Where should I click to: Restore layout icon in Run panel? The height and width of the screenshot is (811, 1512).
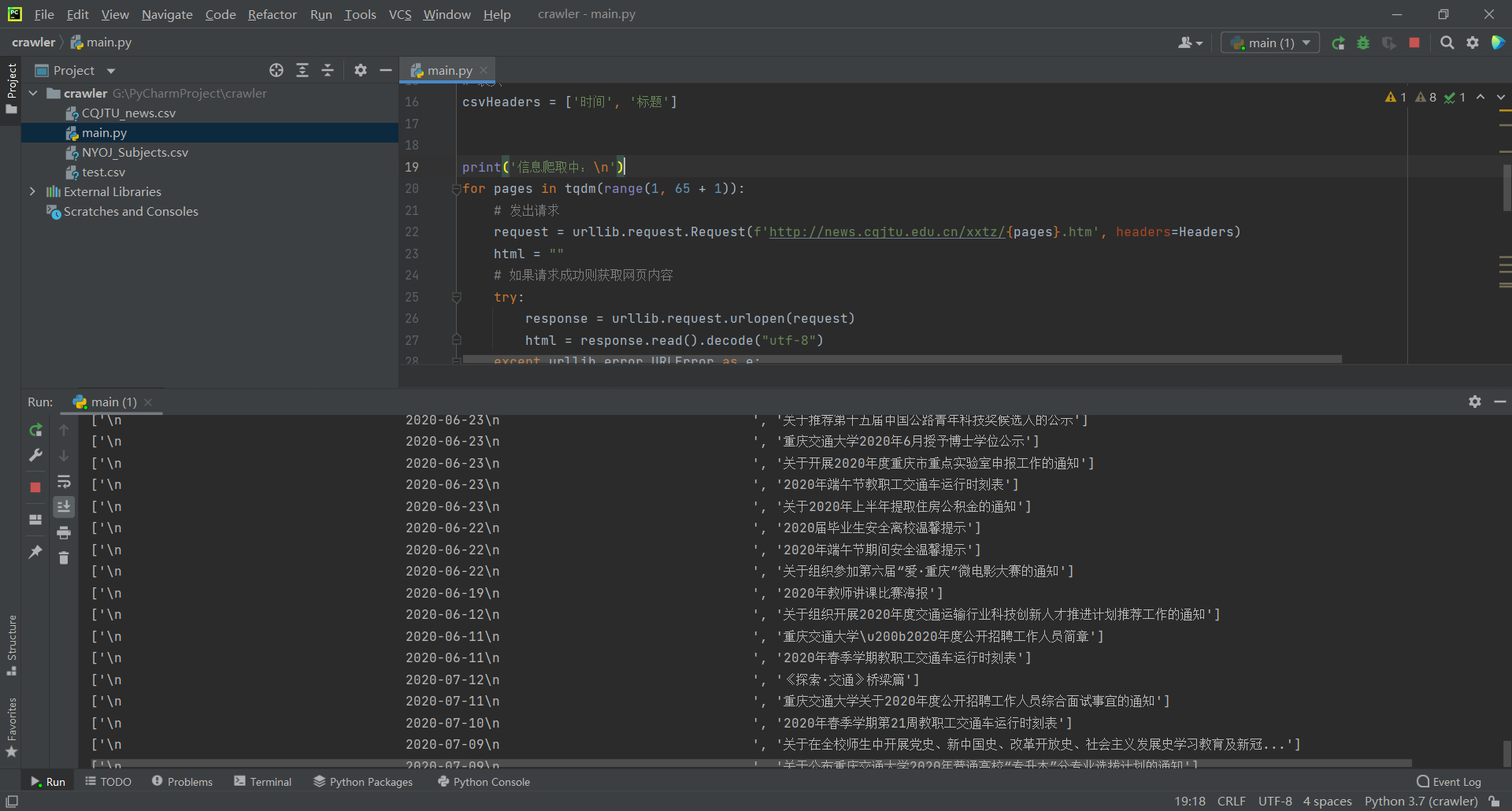tap(35, 520)
